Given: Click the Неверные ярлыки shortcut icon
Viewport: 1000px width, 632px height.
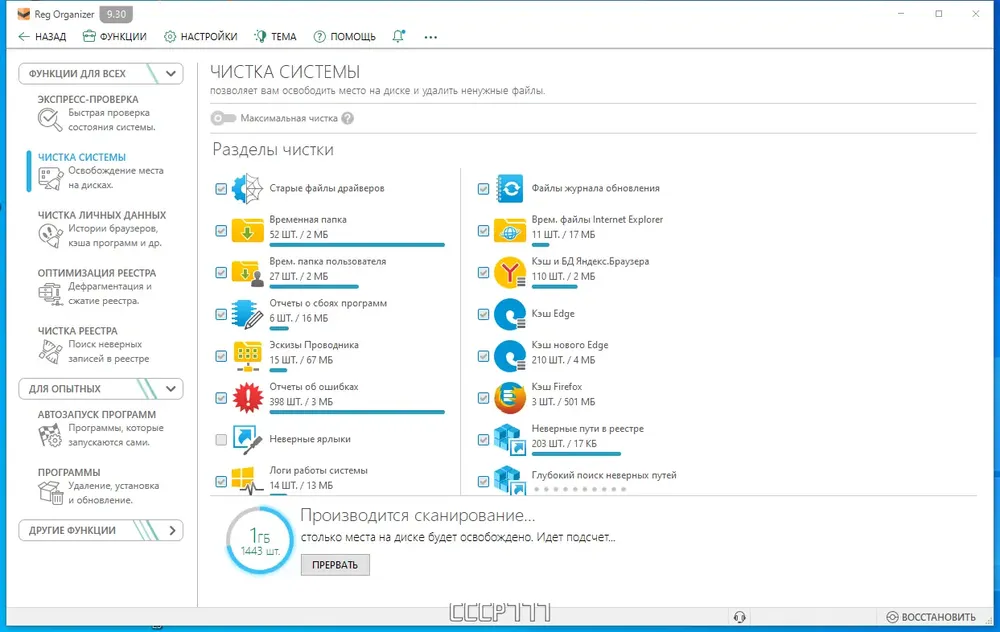Looking at the screenshot, I should (247, 439).
